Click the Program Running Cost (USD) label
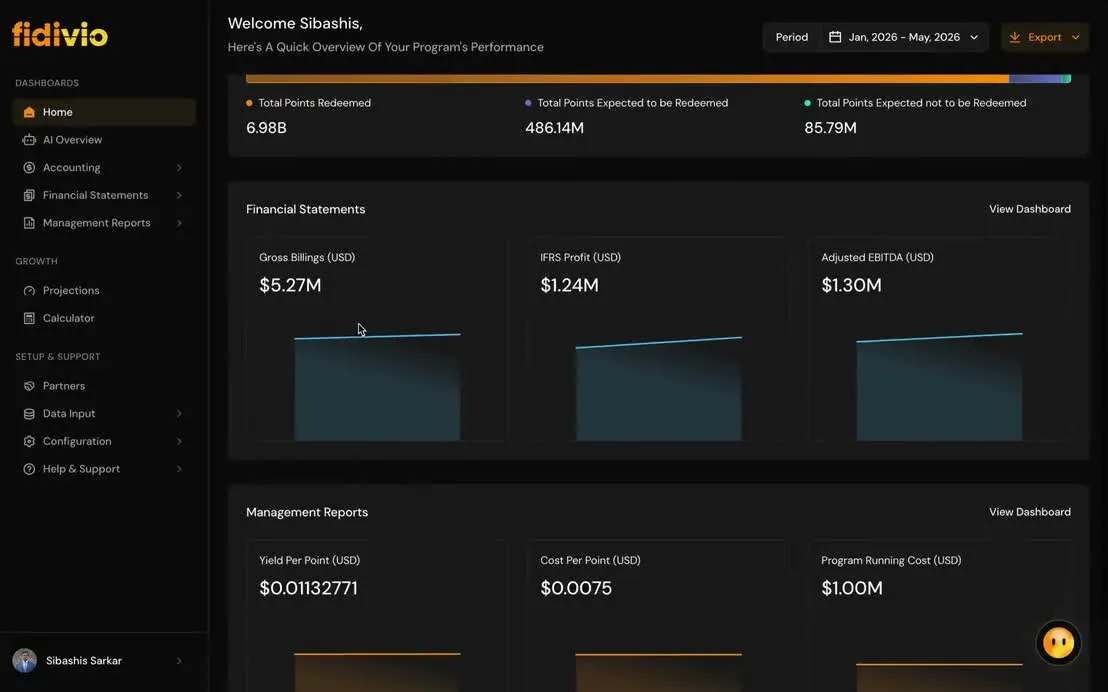This screenshot has height=692, width=1108. click(891, 560)
